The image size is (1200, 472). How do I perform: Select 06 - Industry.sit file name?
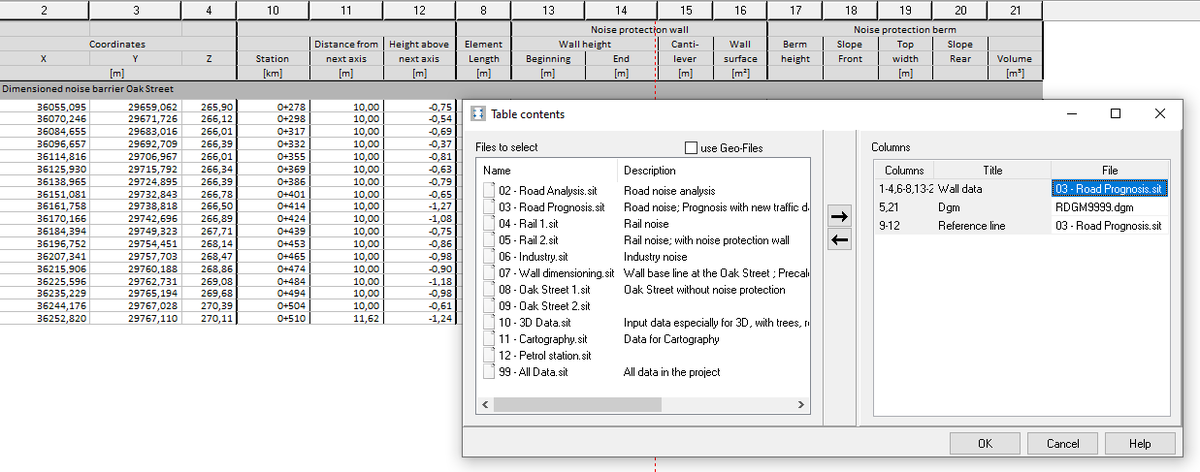pyautogui.click(x=534, y=256)
